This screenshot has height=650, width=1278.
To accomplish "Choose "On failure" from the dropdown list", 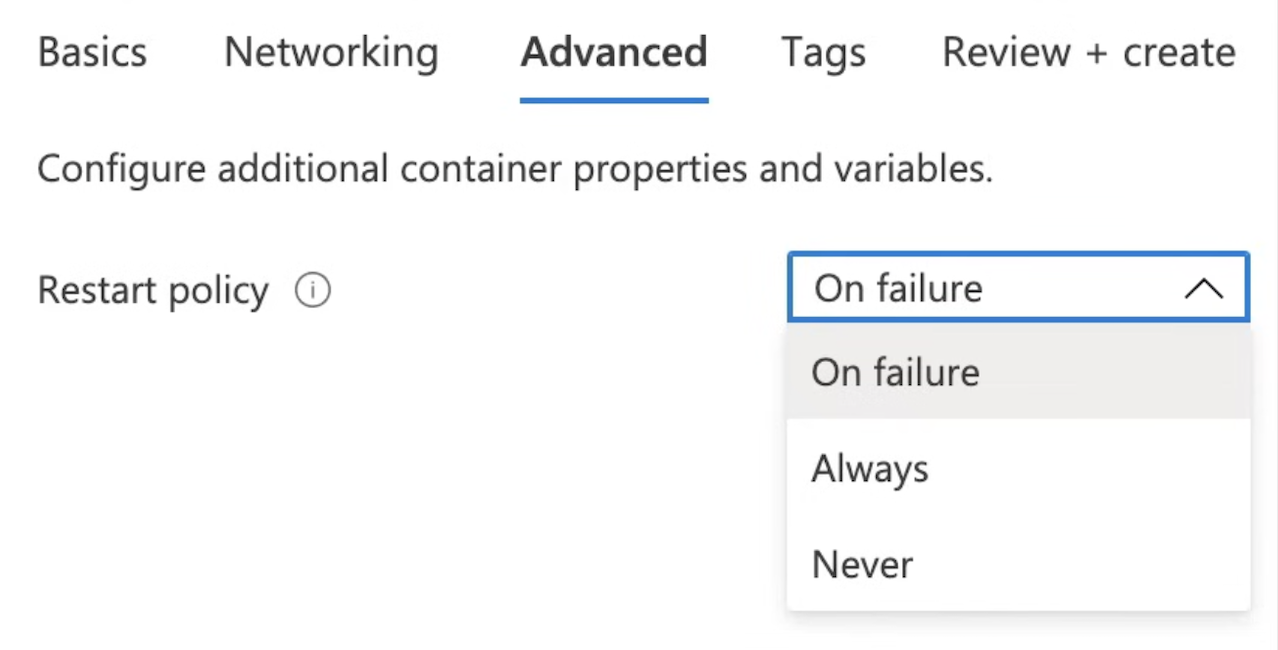I will [x=895, y=373].
